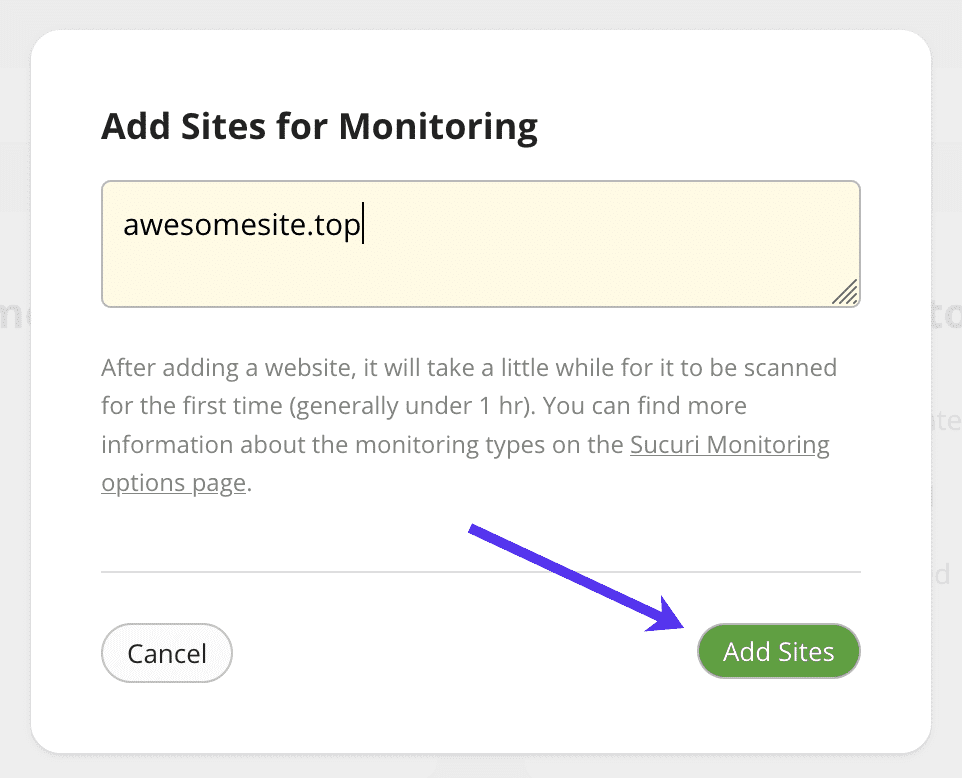
Task: Select the awesomesite.top domain text
Action: [x=241, y=224]
